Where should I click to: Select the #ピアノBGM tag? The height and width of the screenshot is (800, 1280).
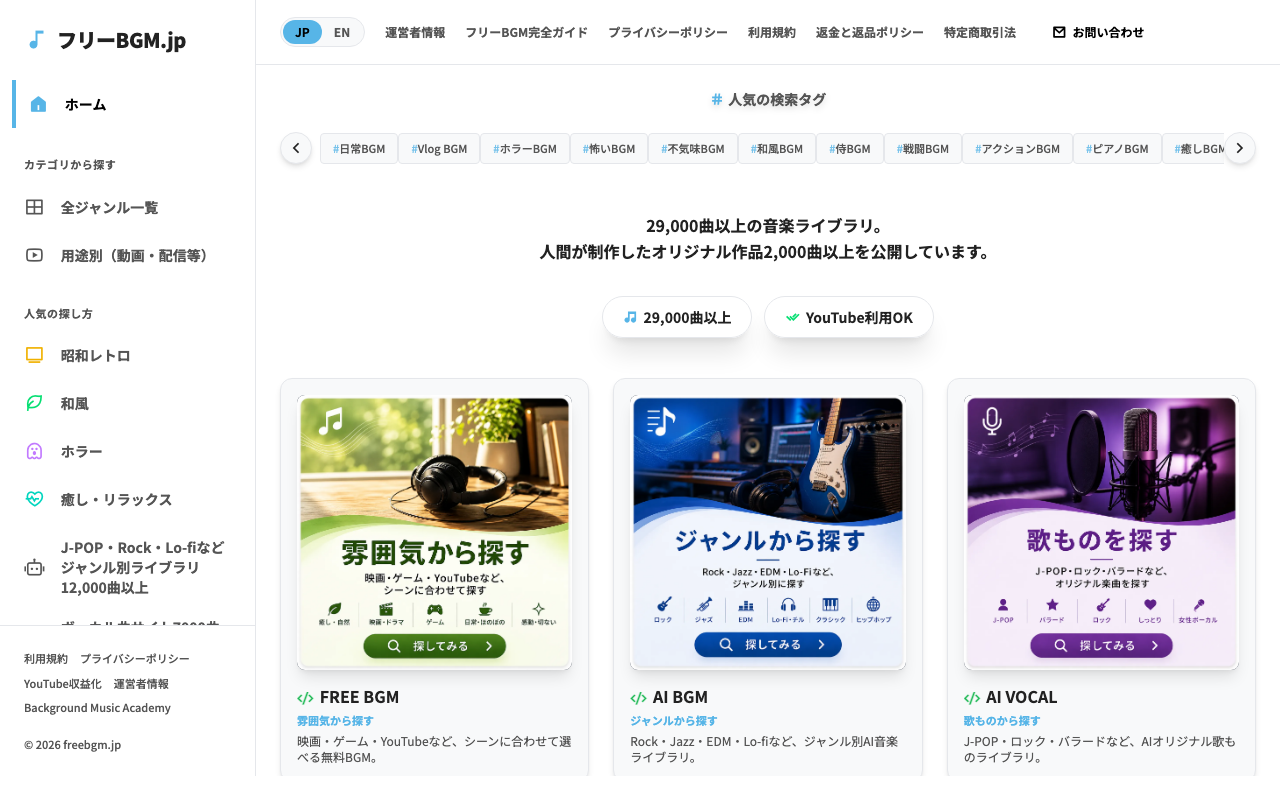(x=1118, y=149)
